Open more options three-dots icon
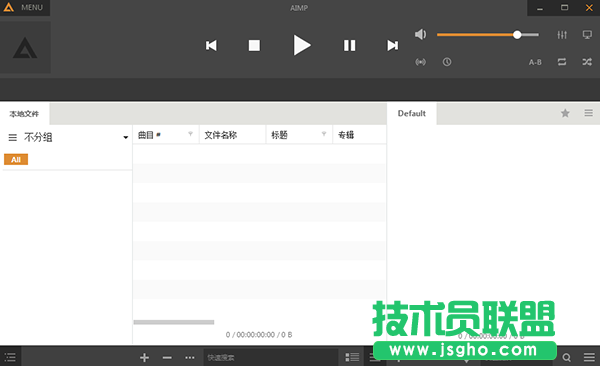The height and width of the screenshot is (366, 600). [190, 358]
